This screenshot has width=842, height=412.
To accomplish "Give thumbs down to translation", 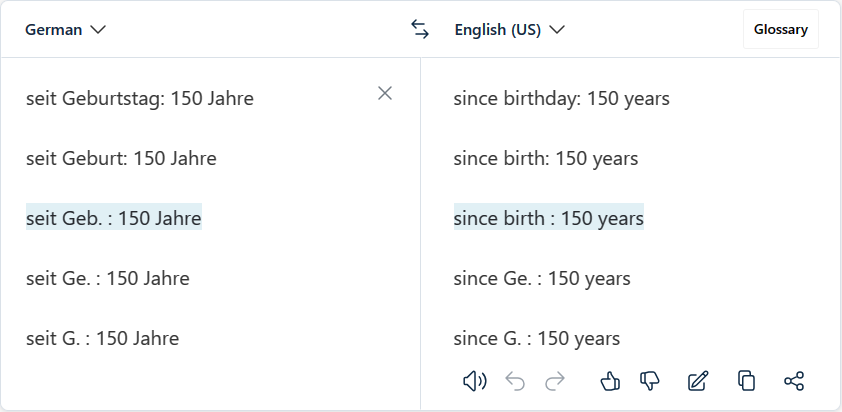I will coord(650,380).
